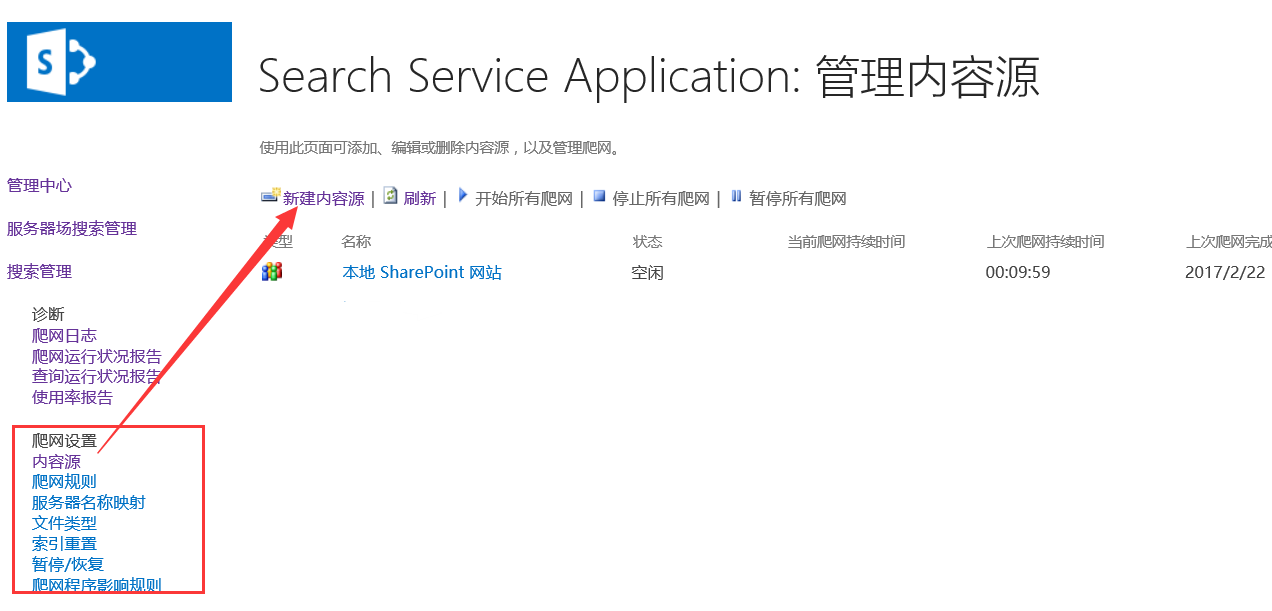Open 暂停/恢复 page
The image size is (1272, 611).
(68, 564)
